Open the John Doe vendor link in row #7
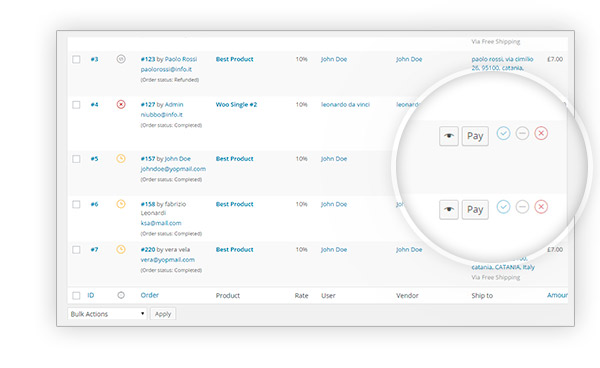The height and width of the screenshot is (368, 600). (x=409, y=250)
